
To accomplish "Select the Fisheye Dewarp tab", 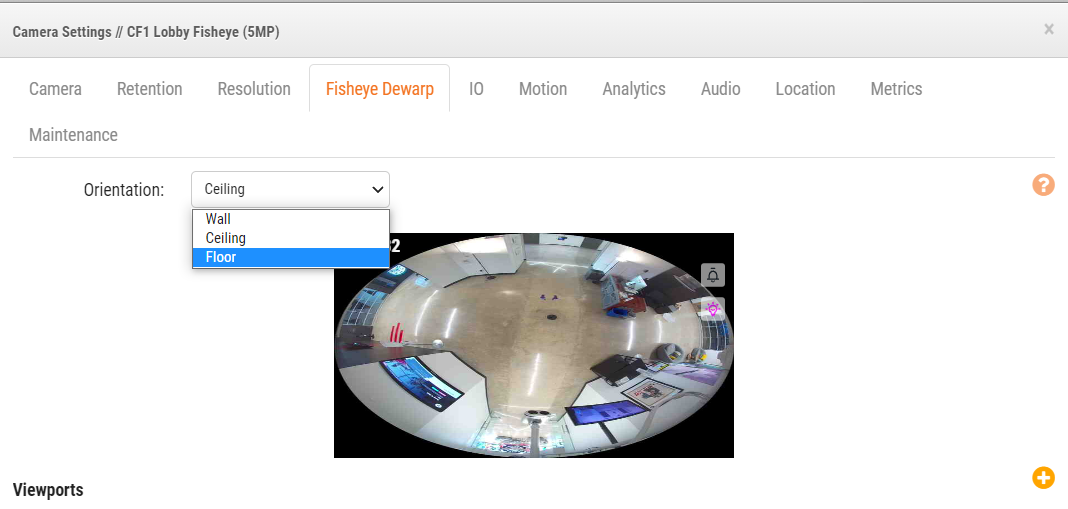I will pos(379,89).
